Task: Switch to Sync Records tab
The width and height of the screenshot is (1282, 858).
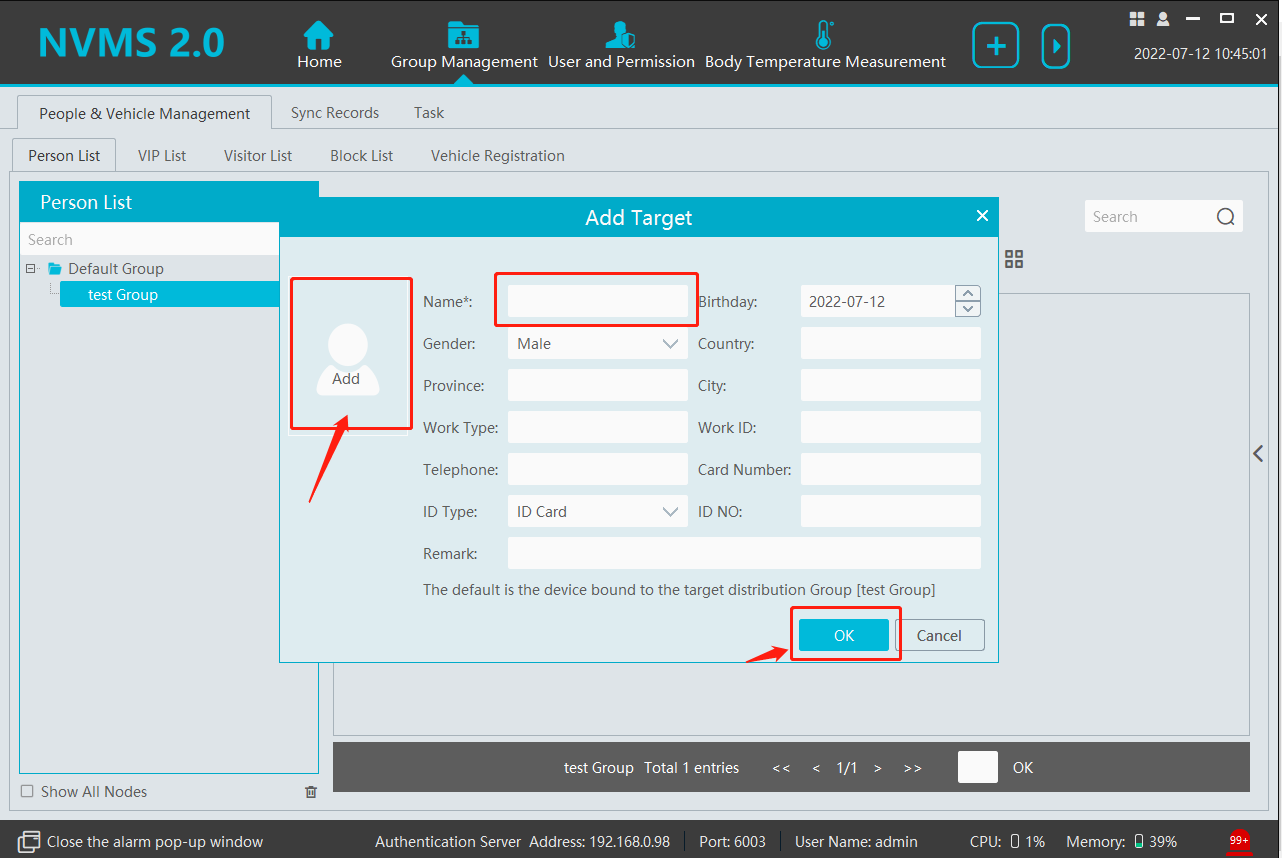Action: pyautogui.click(x=335, y=113)
